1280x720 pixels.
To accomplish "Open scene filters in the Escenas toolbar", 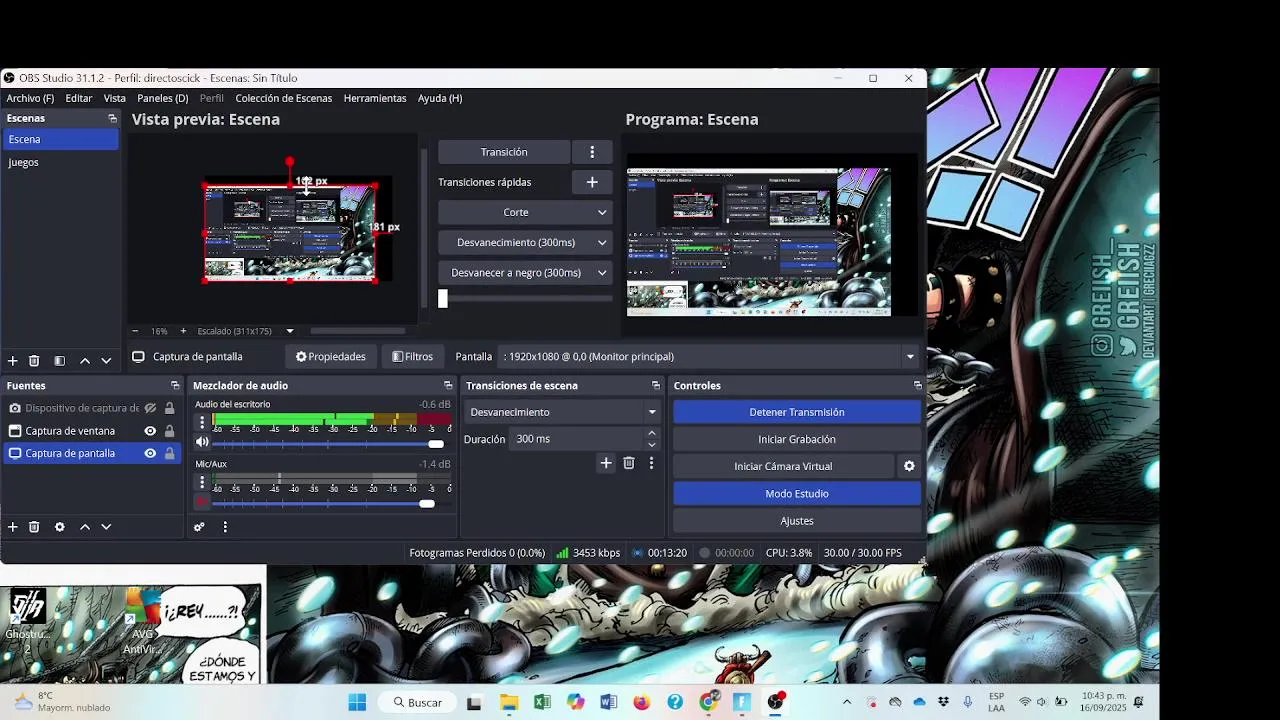I will [59, 361].
